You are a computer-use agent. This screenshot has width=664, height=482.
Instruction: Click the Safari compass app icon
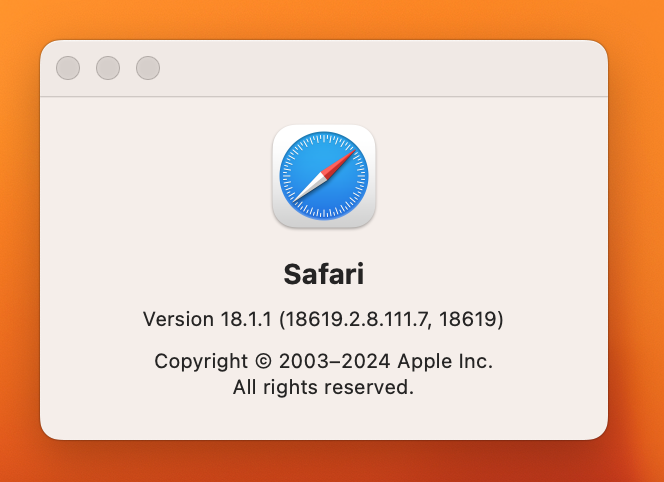point(324,176)
